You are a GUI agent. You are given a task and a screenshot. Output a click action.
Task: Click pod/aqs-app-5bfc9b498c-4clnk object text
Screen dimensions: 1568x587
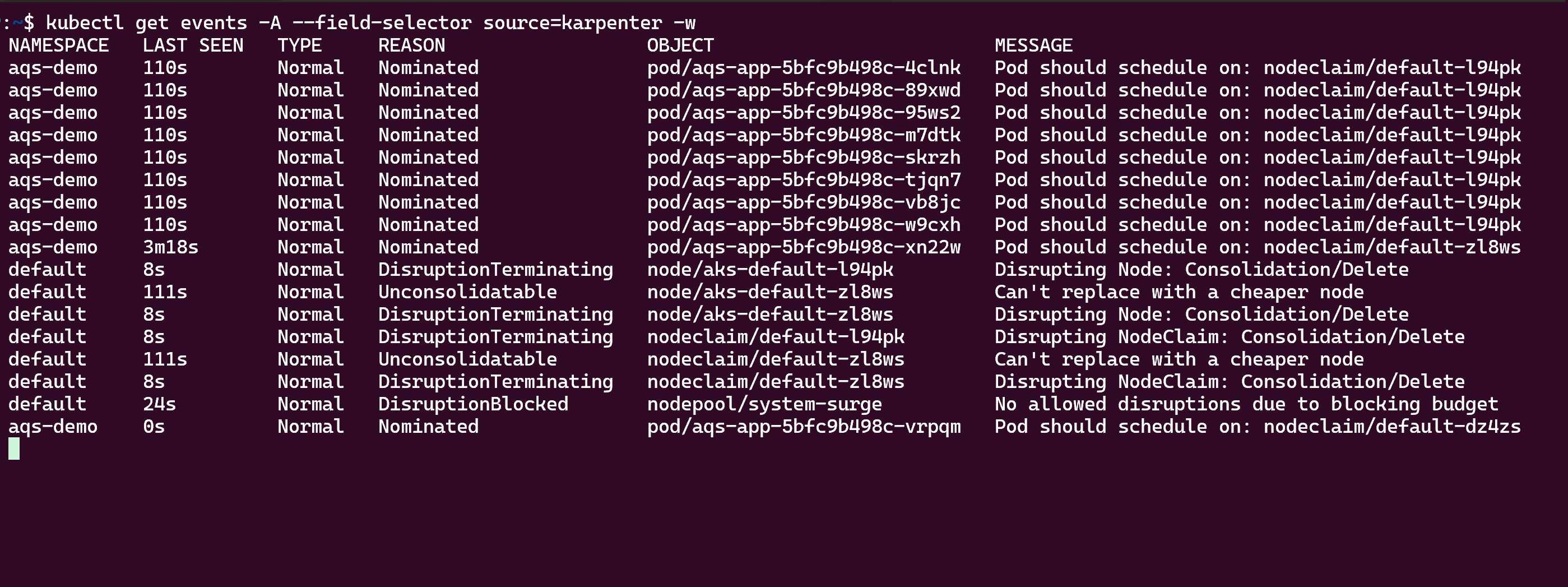(x=804, y=68)
